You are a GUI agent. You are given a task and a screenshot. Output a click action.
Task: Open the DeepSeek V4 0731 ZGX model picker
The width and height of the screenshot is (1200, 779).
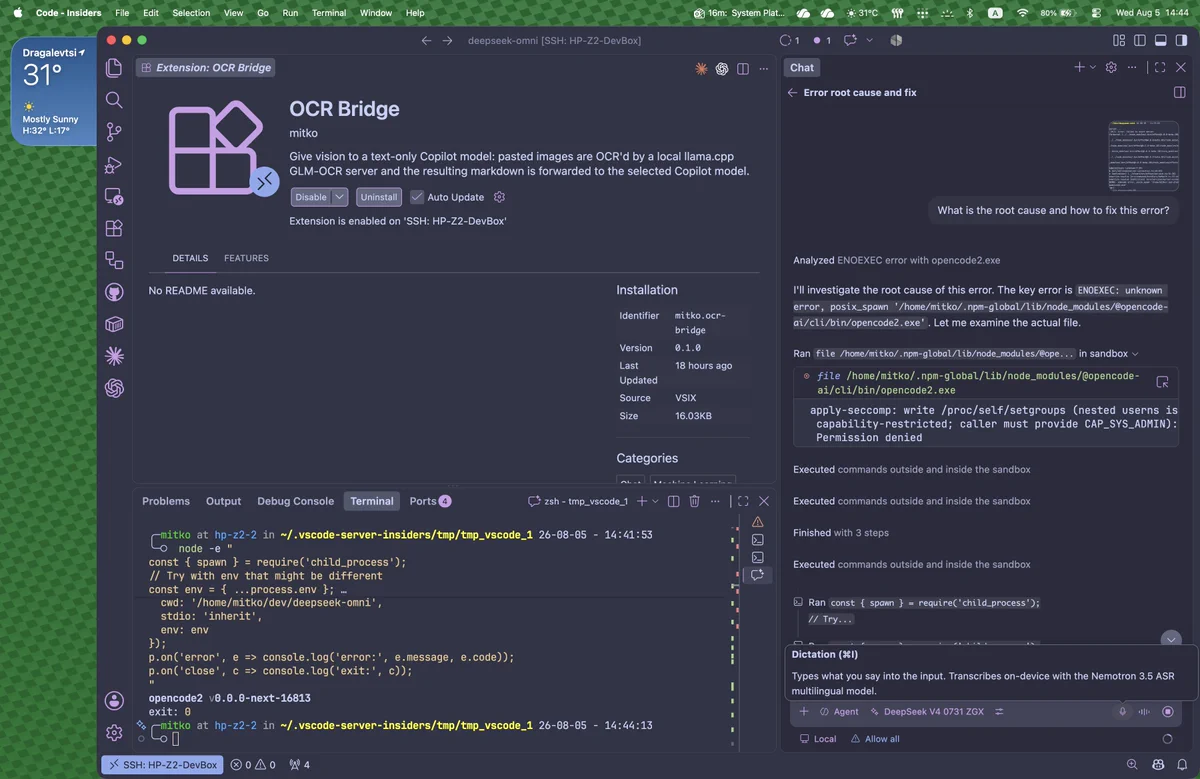pos(927,712)
